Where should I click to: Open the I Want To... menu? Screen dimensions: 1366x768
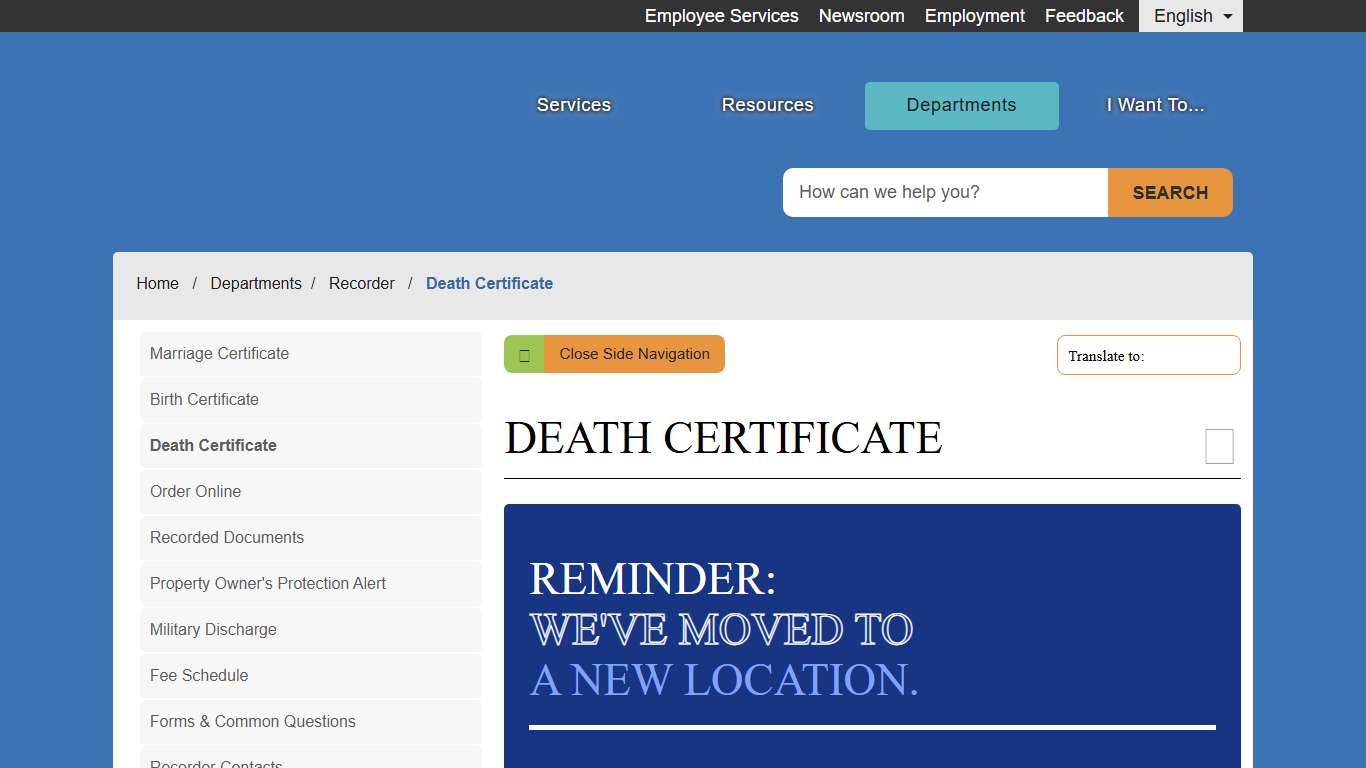coord(1154,105)
